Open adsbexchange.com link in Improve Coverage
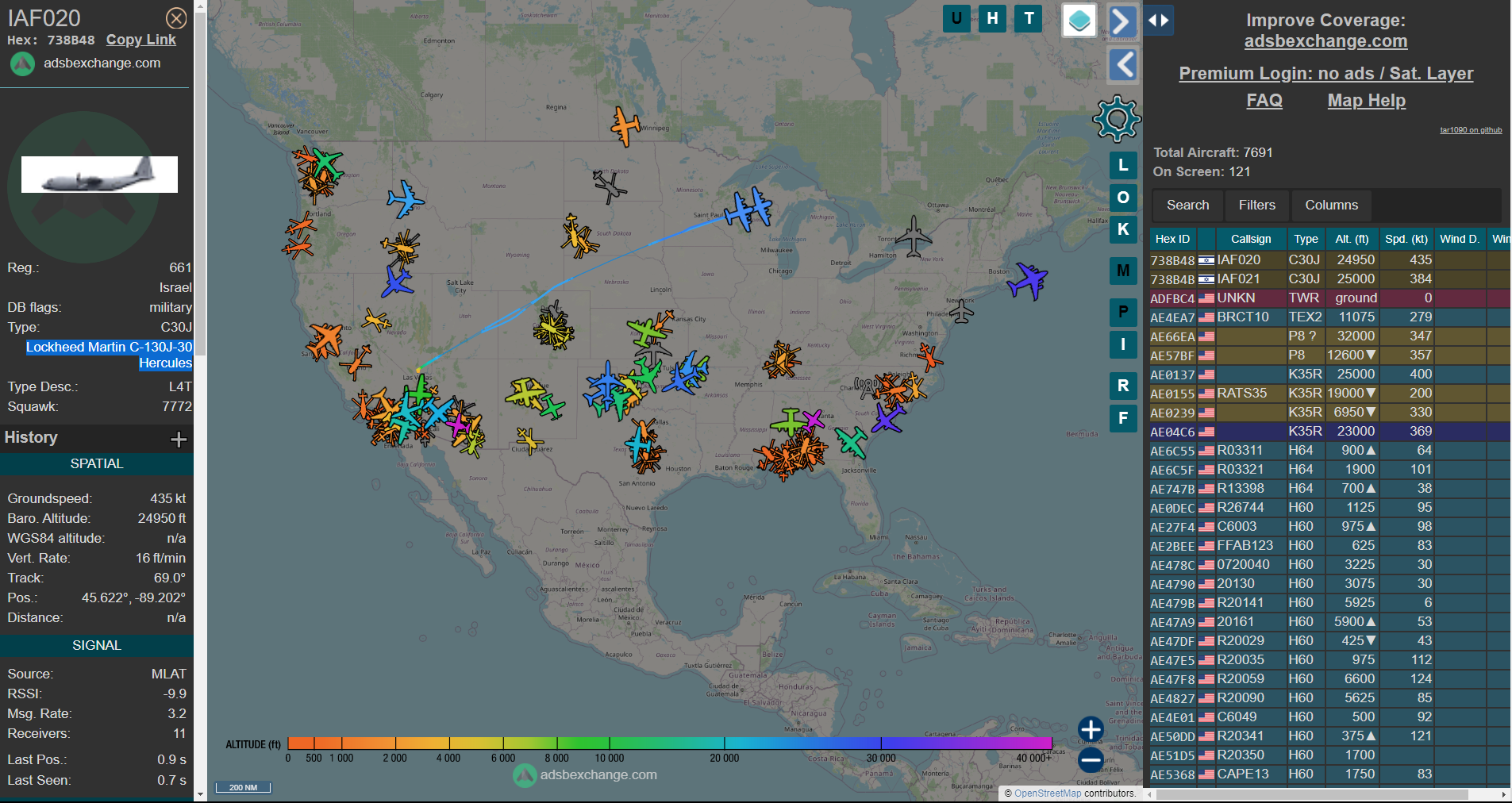The image size is (1512, 803). [x=1325, y=41]
